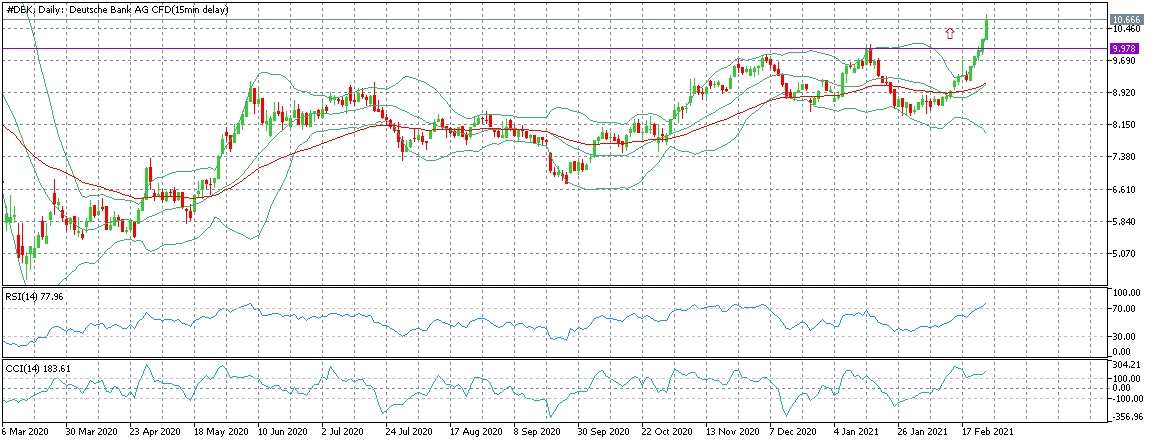The height and width of the screenshot is (443, 1155).
Task: Select the 10.666 current price tag
Action: [1126, 19]
